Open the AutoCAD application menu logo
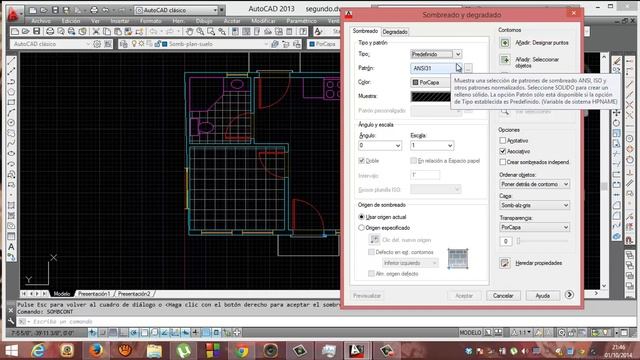Screen dimensions: 640x360 click(13, 13)
